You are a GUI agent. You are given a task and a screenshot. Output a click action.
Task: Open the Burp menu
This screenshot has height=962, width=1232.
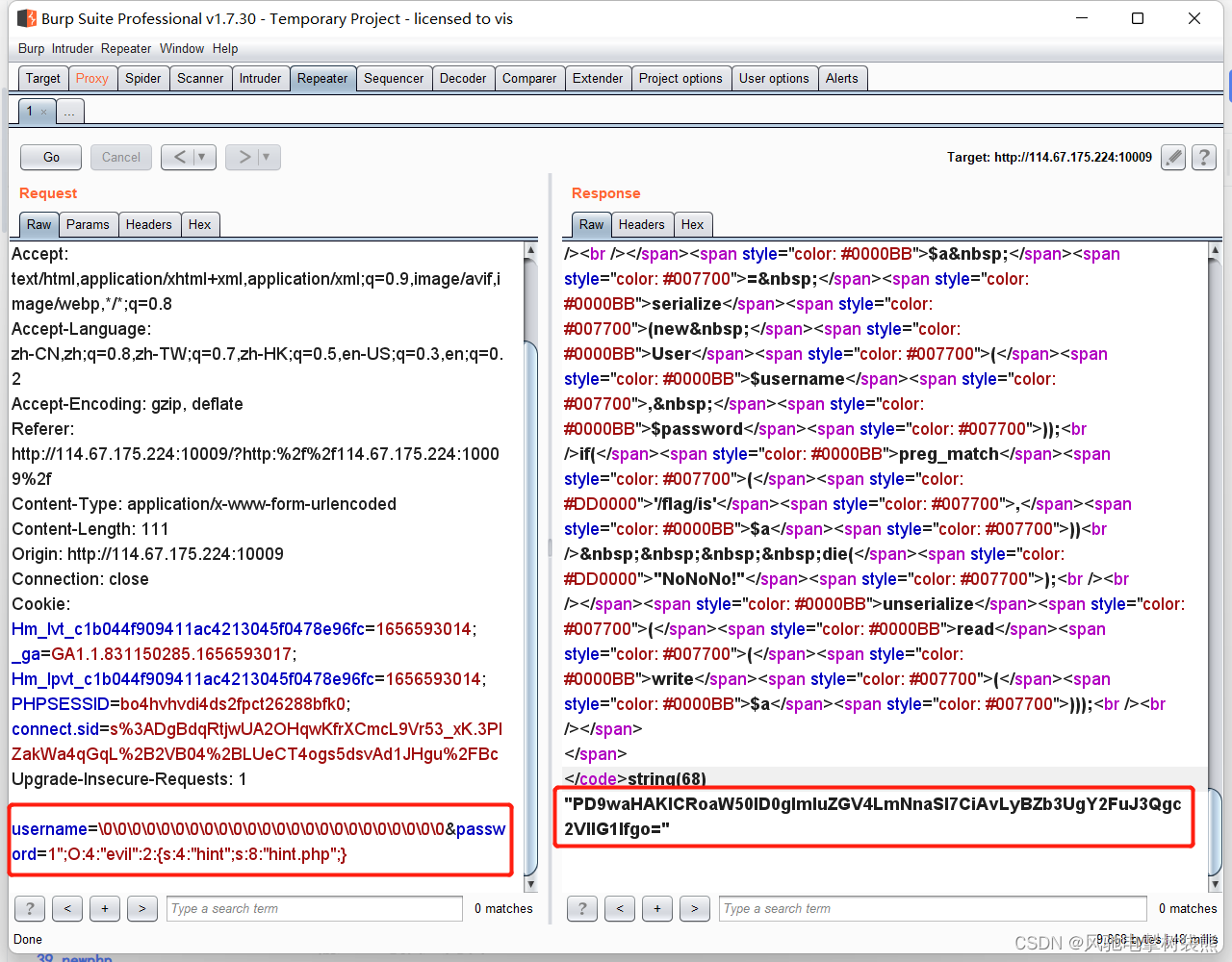[x=30, y=48]
